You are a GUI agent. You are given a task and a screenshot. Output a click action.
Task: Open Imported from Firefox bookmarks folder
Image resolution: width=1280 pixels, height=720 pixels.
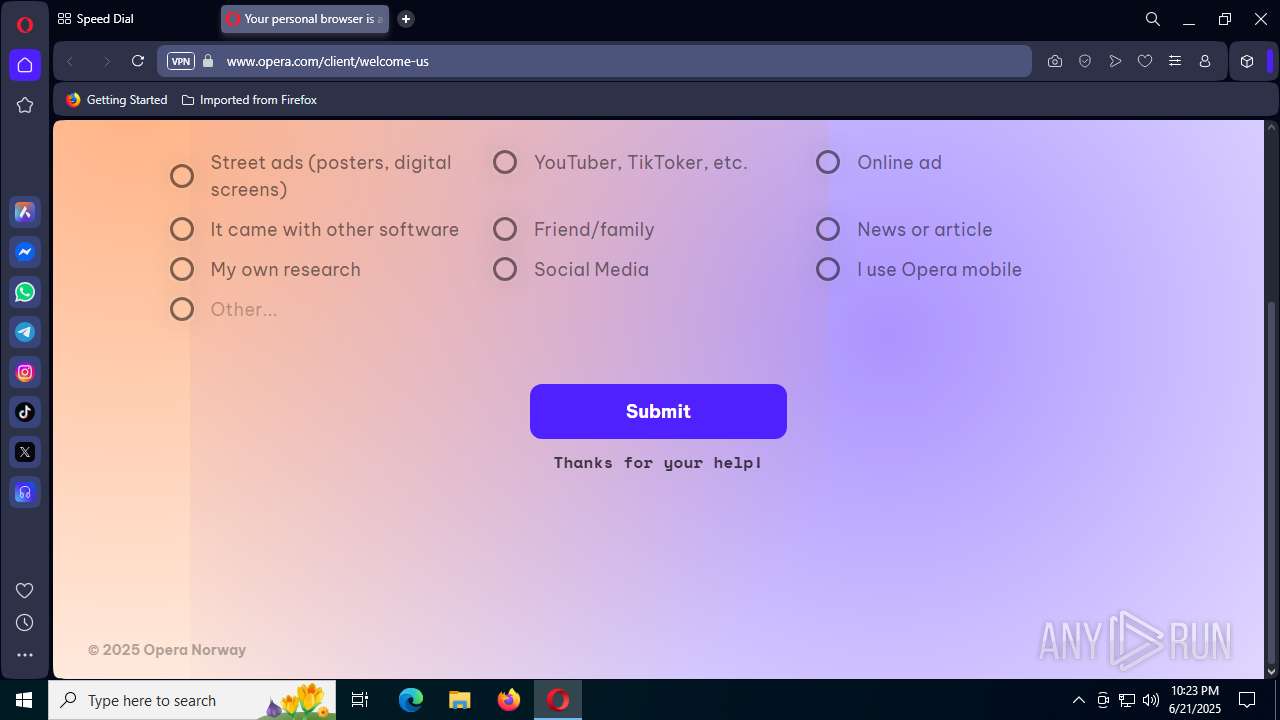click(250, 100)
